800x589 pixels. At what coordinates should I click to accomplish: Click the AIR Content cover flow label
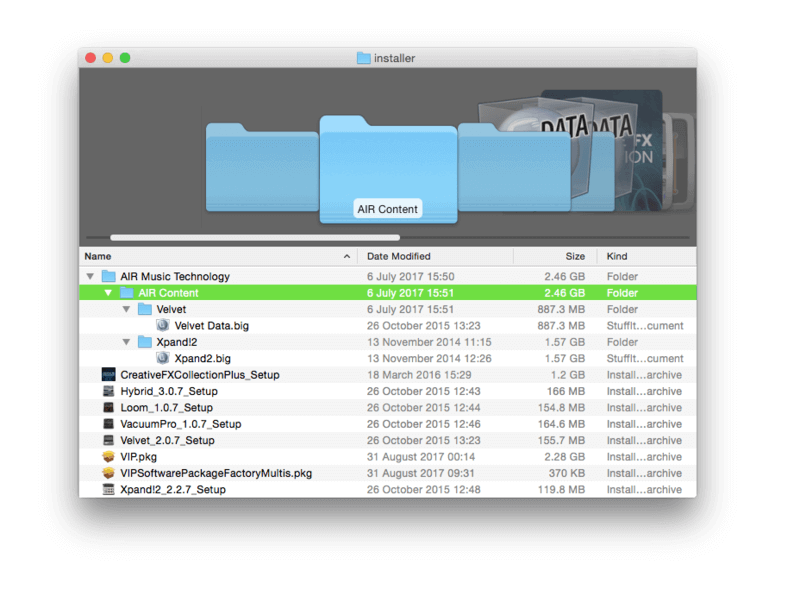[388, 209]
